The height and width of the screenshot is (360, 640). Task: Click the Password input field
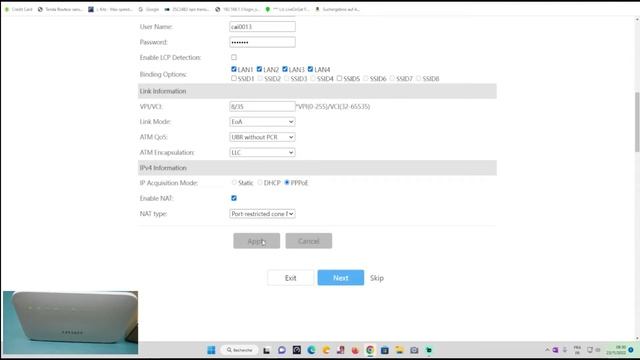[x=262, y=42]
